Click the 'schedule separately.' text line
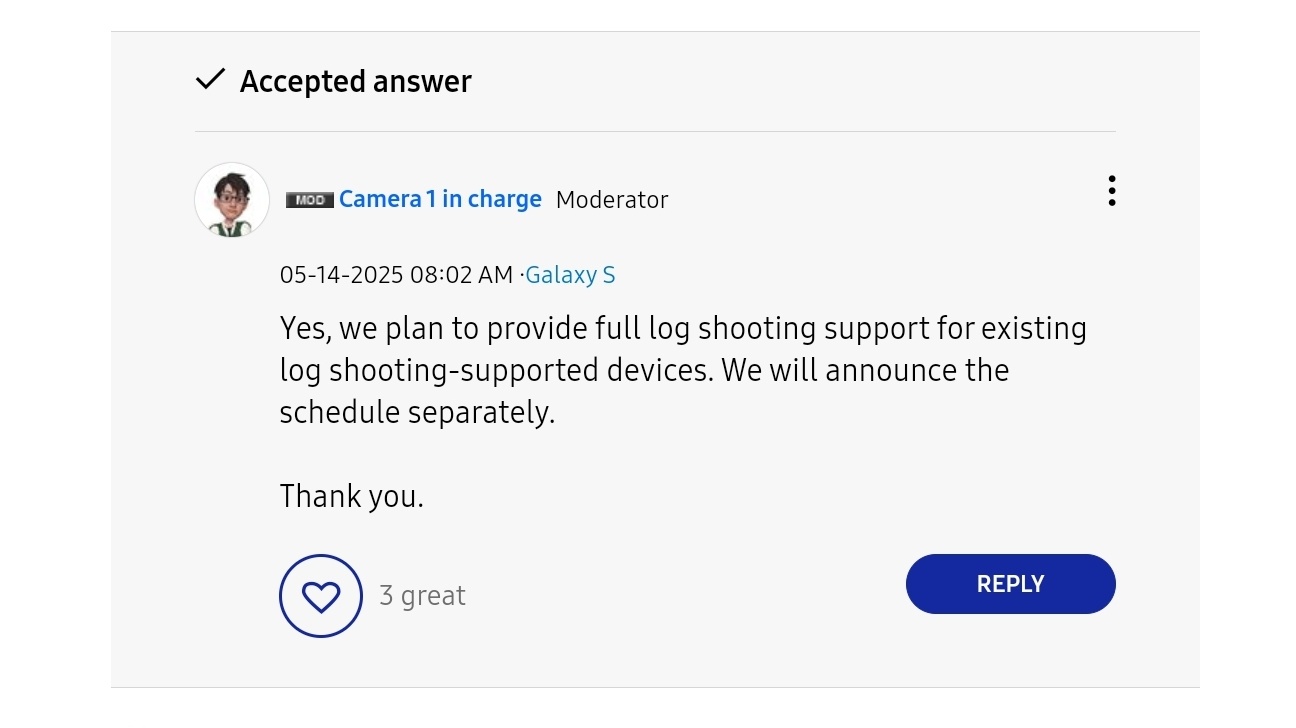This screenshot has width=1296, height=728. pyautogui.click(x=417, y=413)
